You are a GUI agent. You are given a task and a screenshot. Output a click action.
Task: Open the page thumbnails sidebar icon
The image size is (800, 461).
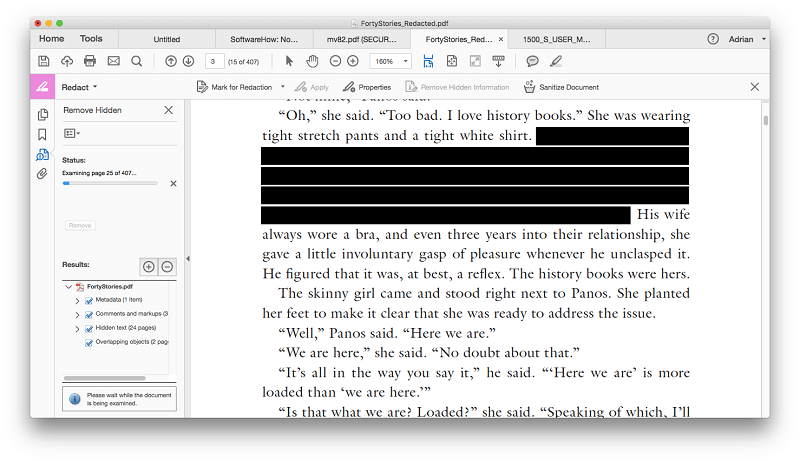(43, 114)
